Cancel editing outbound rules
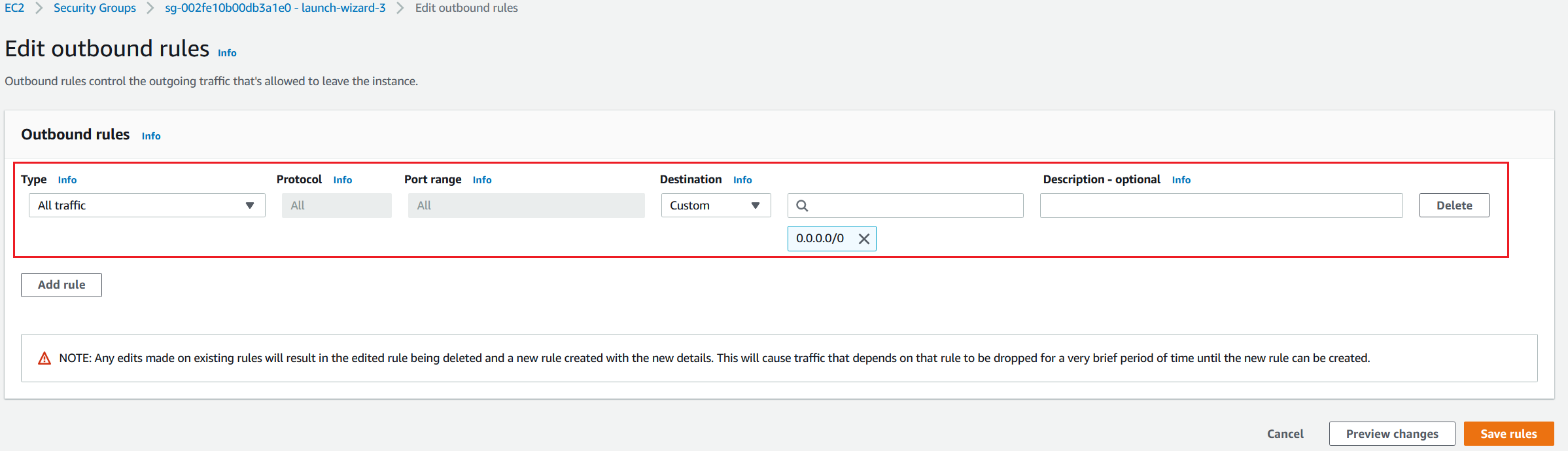The width and height of the screenshot is (1568, 451). 1285,434
